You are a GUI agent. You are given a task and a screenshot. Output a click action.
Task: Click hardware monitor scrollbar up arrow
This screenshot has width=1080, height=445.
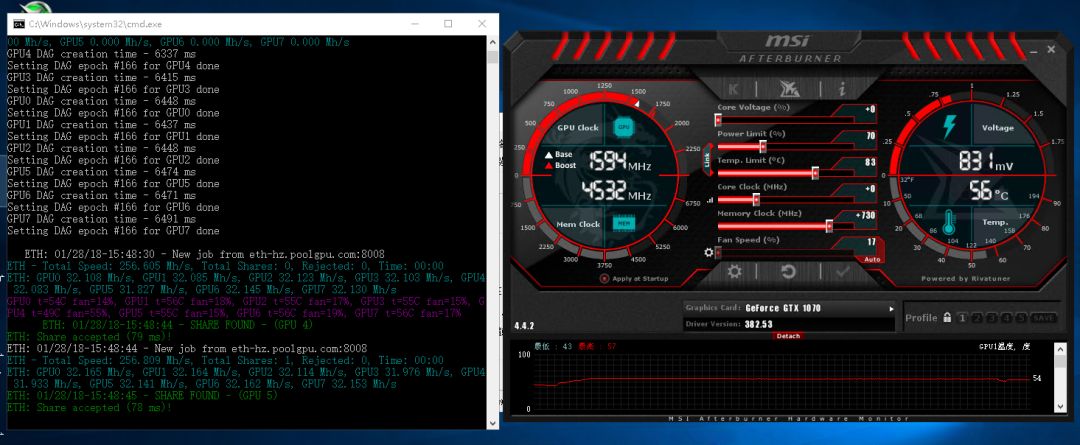(x=1060, y=350)
